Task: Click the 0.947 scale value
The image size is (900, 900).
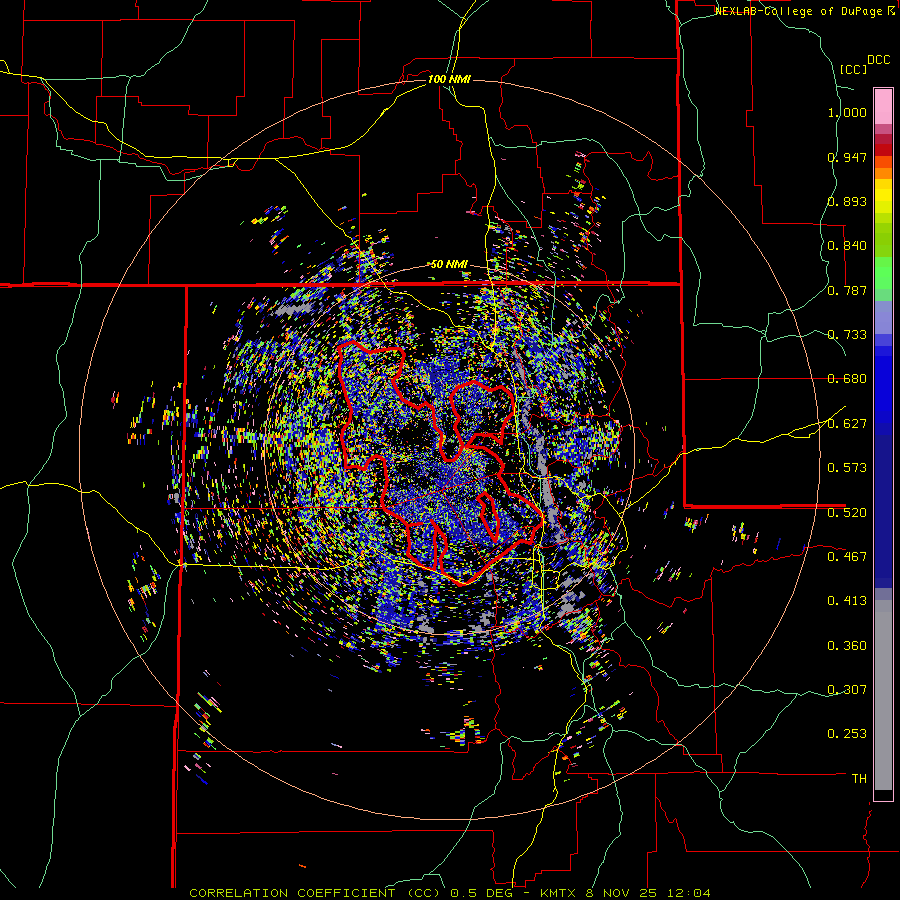Action: [x=847, y=157]
